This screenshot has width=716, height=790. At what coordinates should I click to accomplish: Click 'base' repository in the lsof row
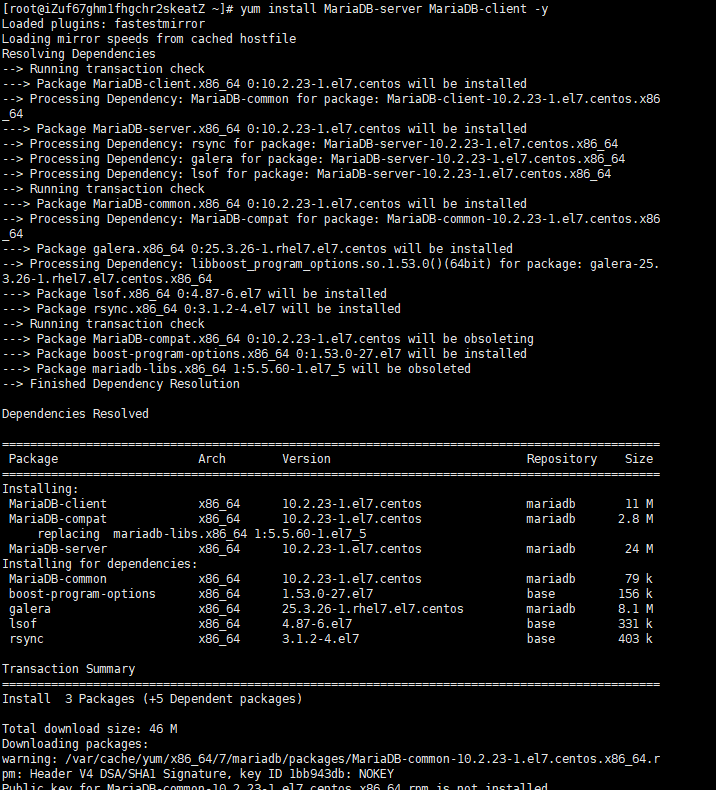pos(541,624)
